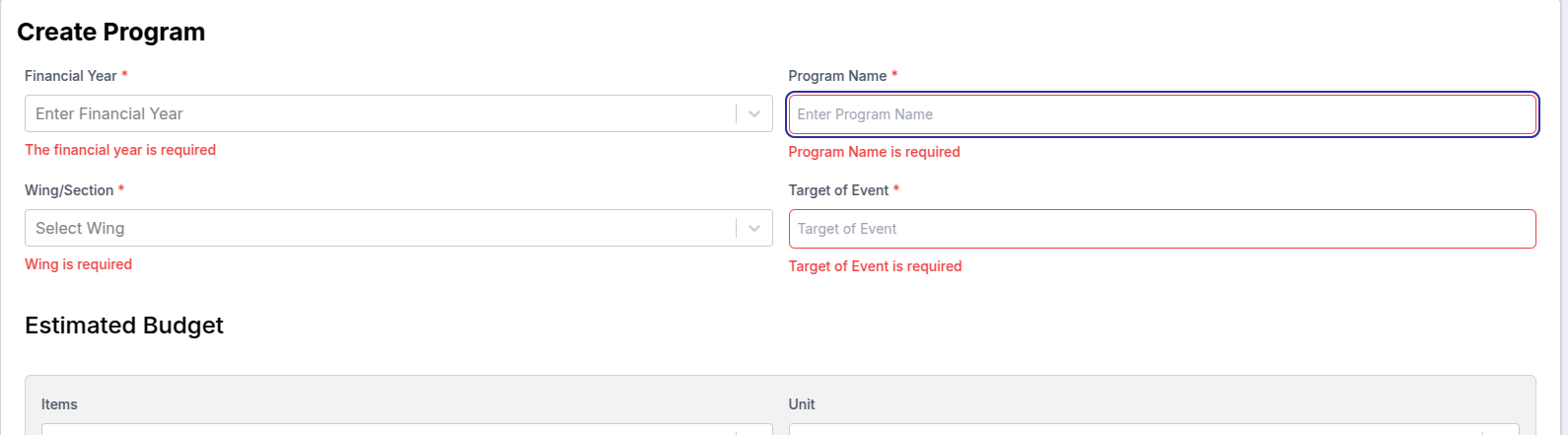Click the Unit field below its label
Viewport: 1568px width, 435px height.
(x=1154, y=429)
